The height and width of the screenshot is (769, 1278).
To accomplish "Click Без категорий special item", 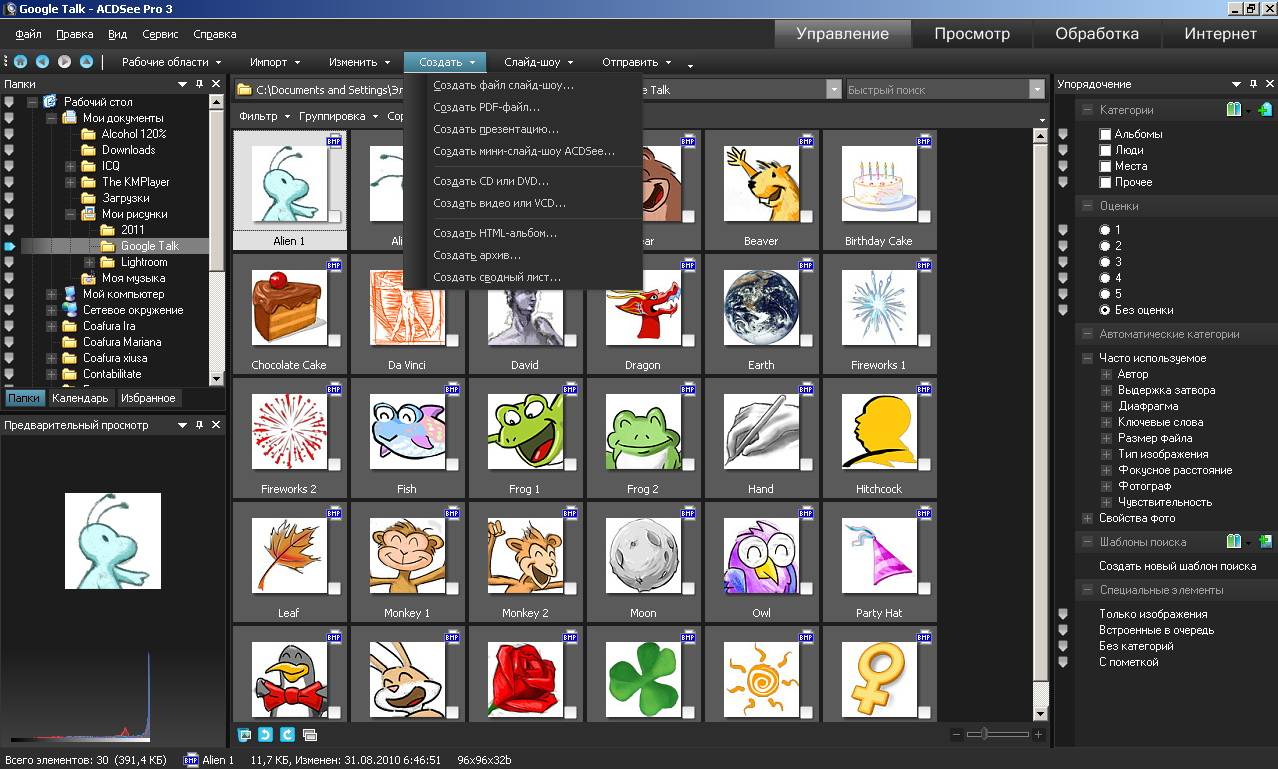I will point(1136,646).
